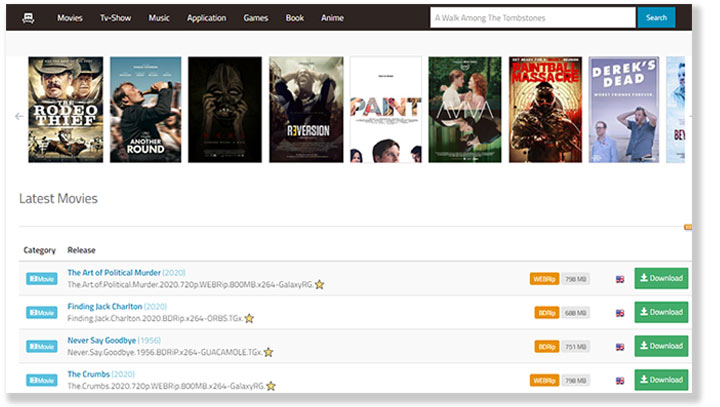Open the Reversion poster
Screen dimensions: 720x407
click(306, 109)
